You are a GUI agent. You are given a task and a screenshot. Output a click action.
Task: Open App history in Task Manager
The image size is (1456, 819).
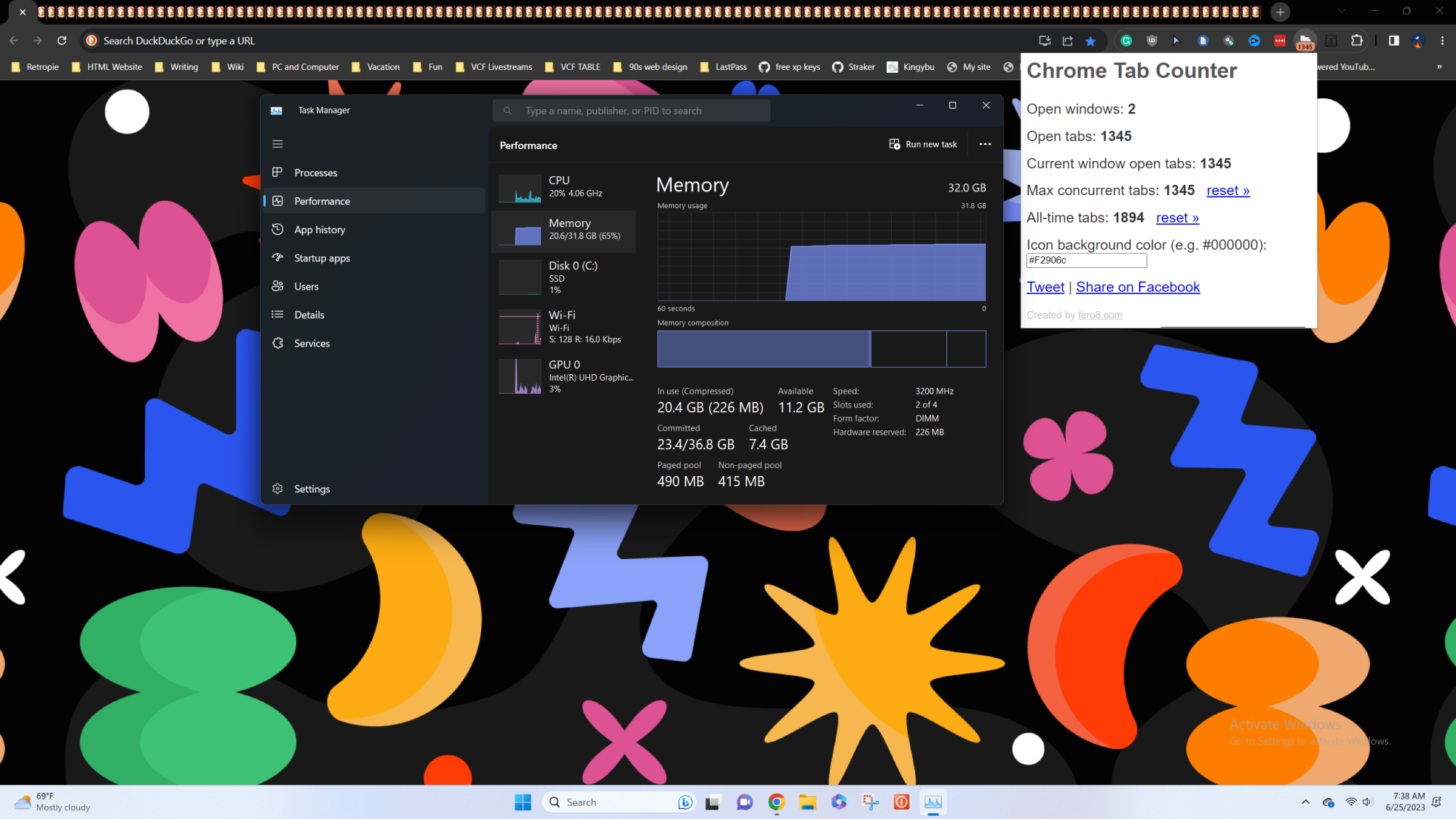(319, 229)
